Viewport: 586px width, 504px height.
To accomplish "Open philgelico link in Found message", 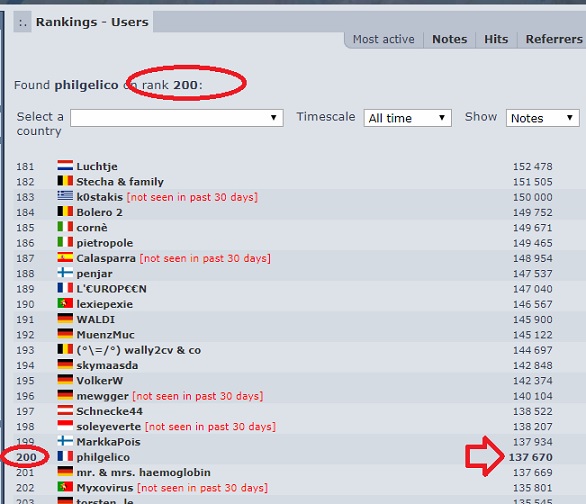I will coord(86,85).
